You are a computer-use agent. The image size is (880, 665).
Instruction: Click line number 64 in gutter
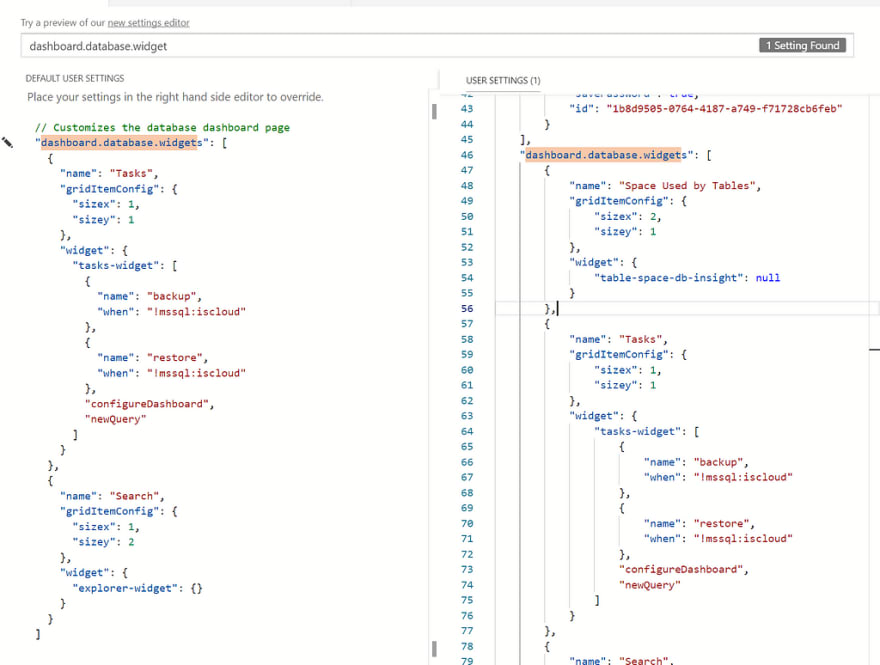[x=467, y=432]
